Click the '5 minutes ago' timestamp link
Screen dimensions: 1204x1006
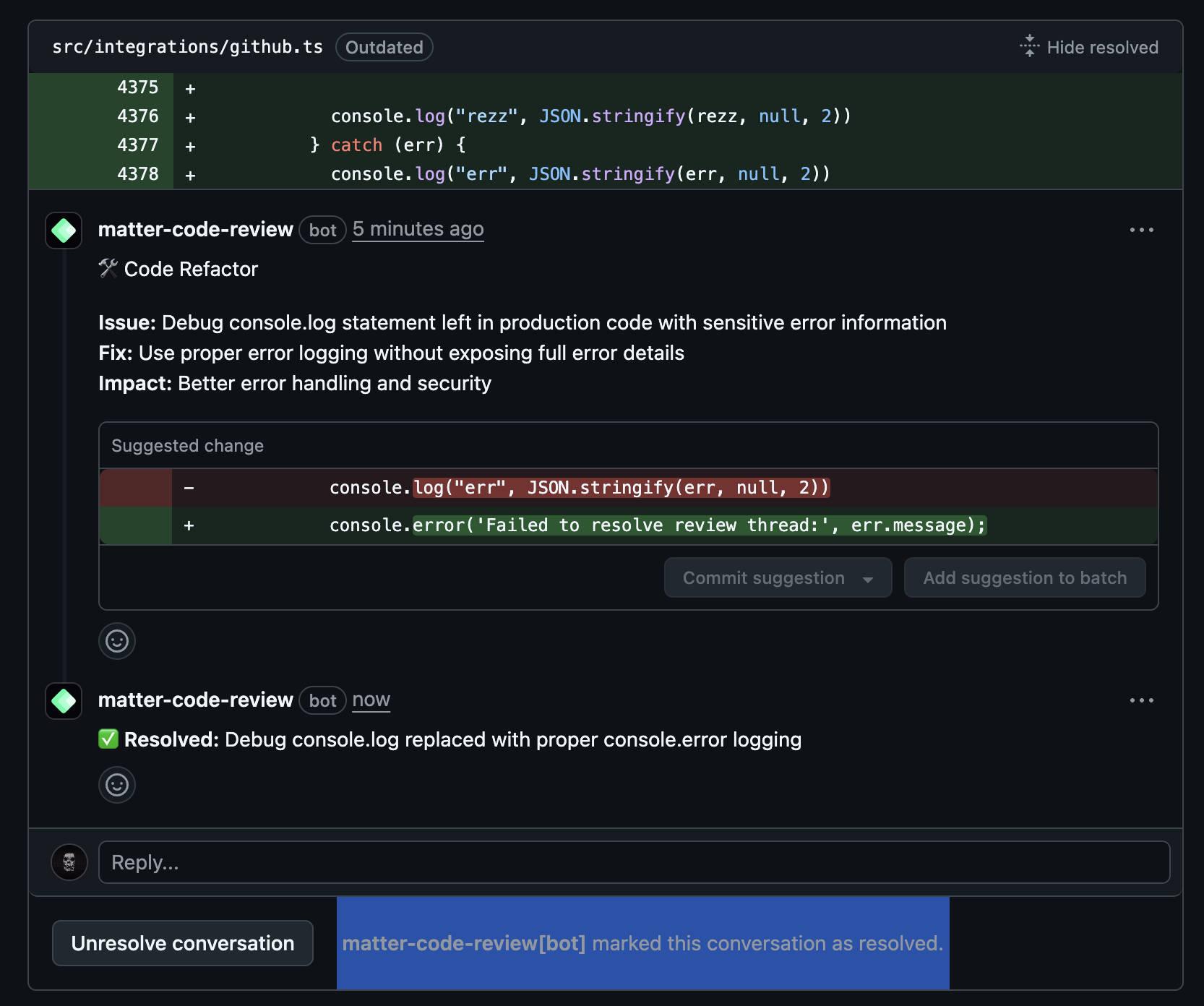coord(418,229)
